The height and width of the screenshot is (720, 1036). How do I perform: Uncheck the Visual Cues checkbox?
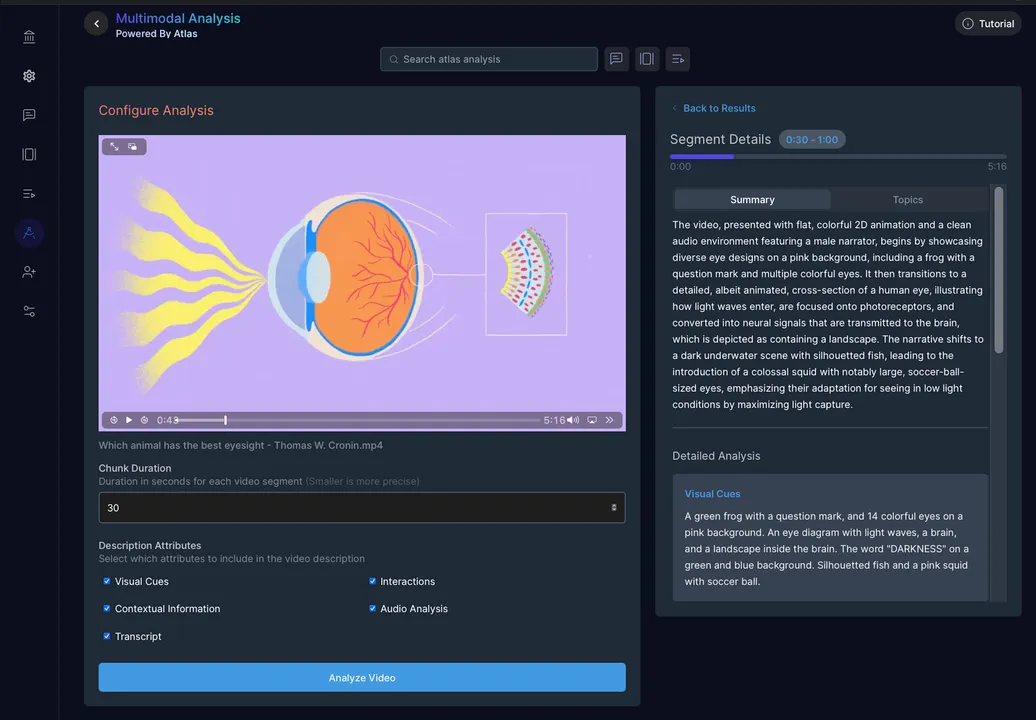click(x=107, y=581)
